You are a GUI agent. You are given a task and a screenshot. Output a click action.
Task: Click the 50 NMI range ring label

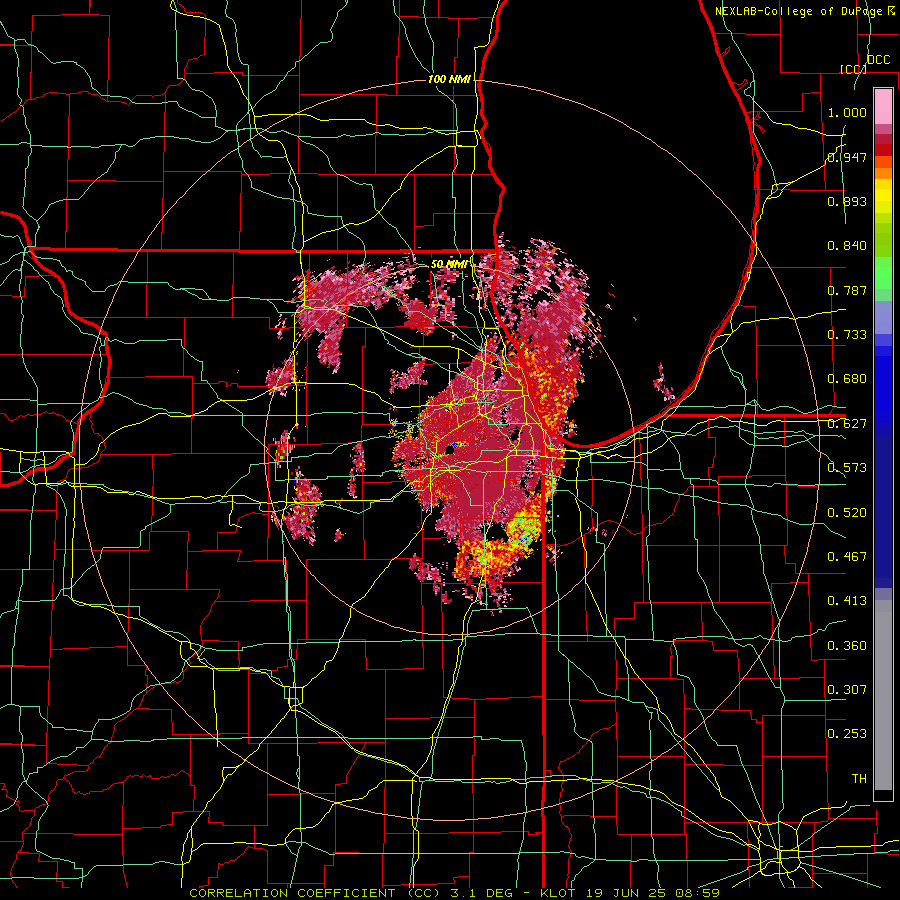tap(449, 264)
